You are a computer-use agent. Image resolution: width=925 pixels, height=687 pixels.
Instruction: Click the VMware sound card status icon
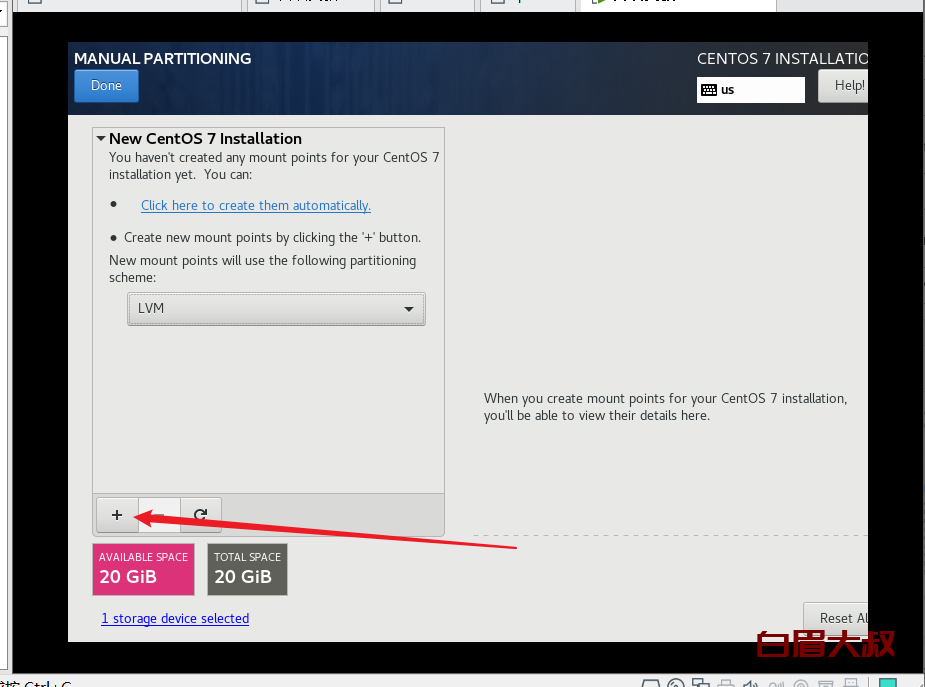tap(750, 683)
